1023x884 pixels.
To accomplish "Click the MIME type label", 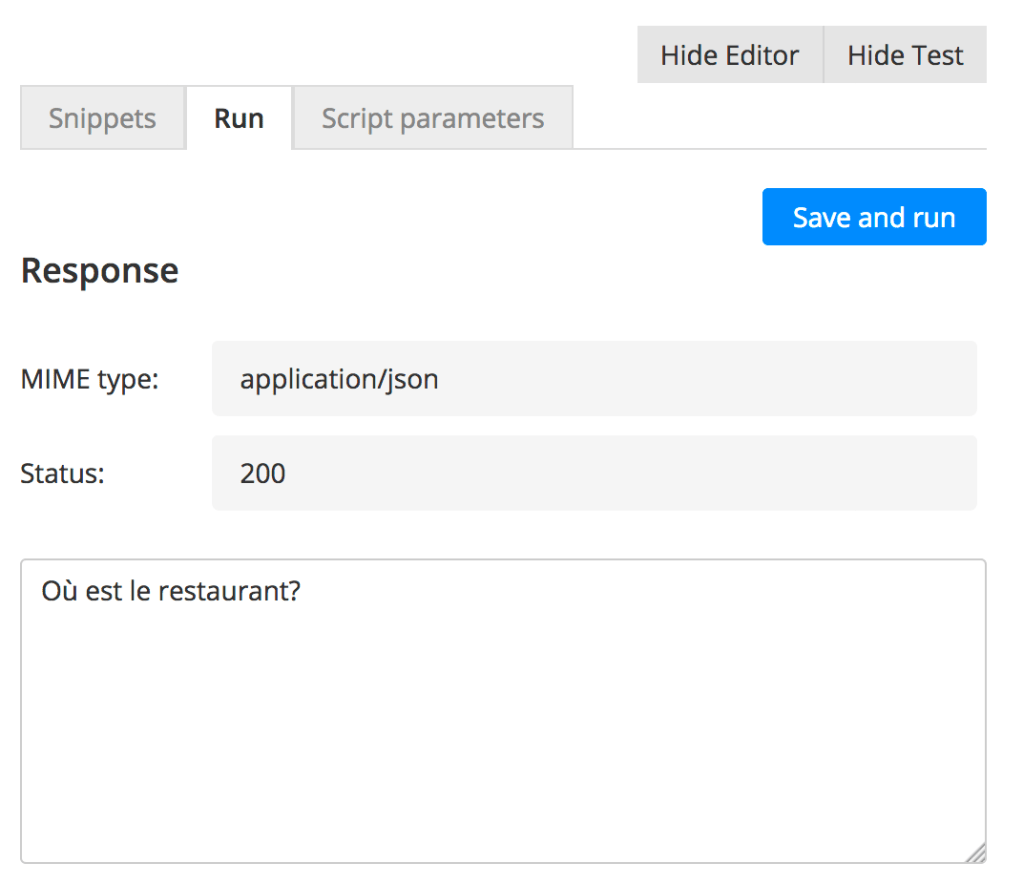I will point(85,379).
